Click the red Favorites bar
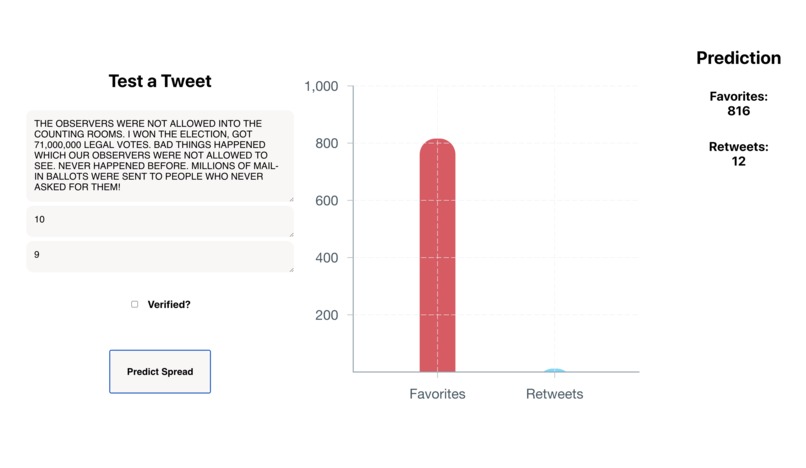Screen dimensions: 806x468 click(437, 255)
